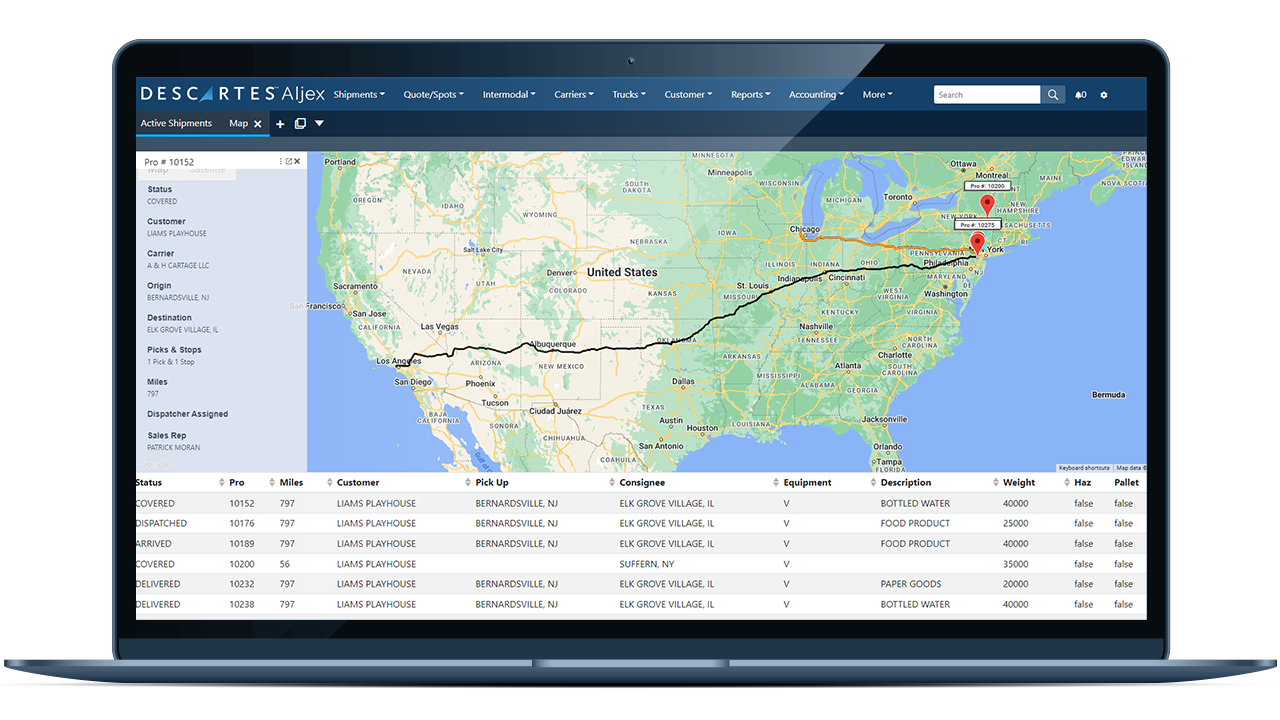Open the Accounting menu
This screenshot has height=720, width=1280.
[816, 95]
